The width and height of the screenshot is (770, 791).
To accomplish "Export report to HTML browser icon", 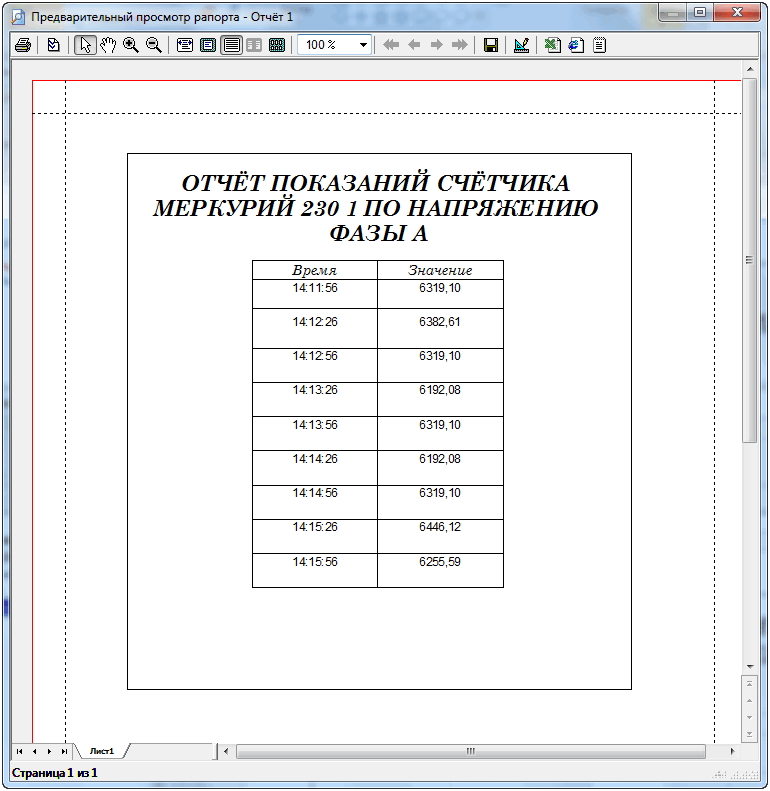I will pos(576,45).
